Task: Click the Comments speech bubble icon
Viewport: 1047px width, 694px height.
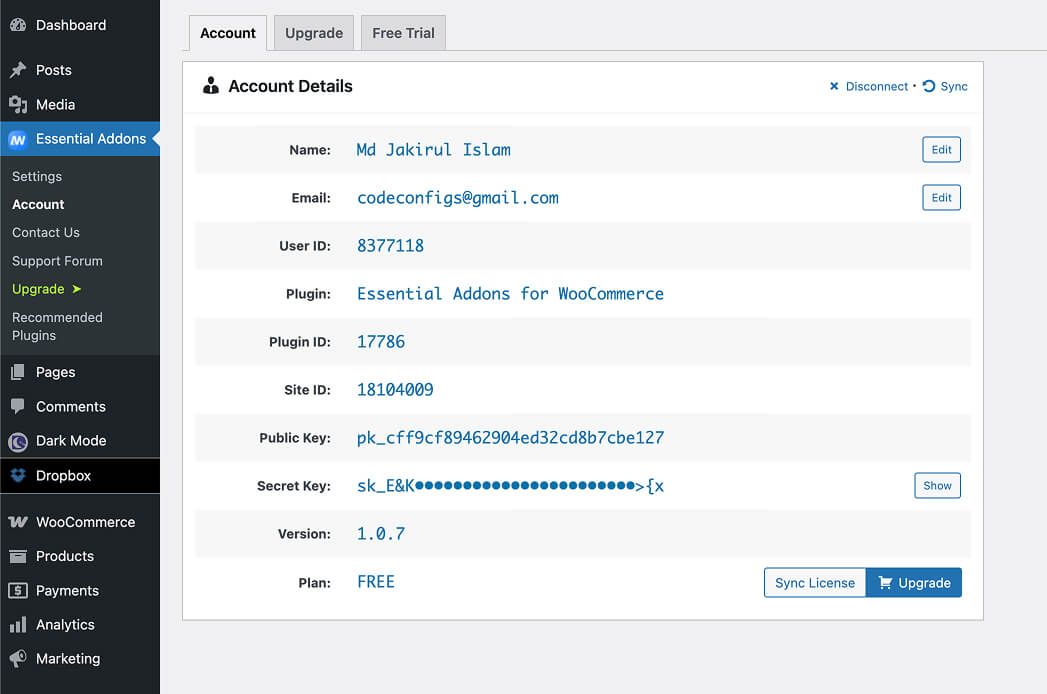Action: tap(18, 406)
